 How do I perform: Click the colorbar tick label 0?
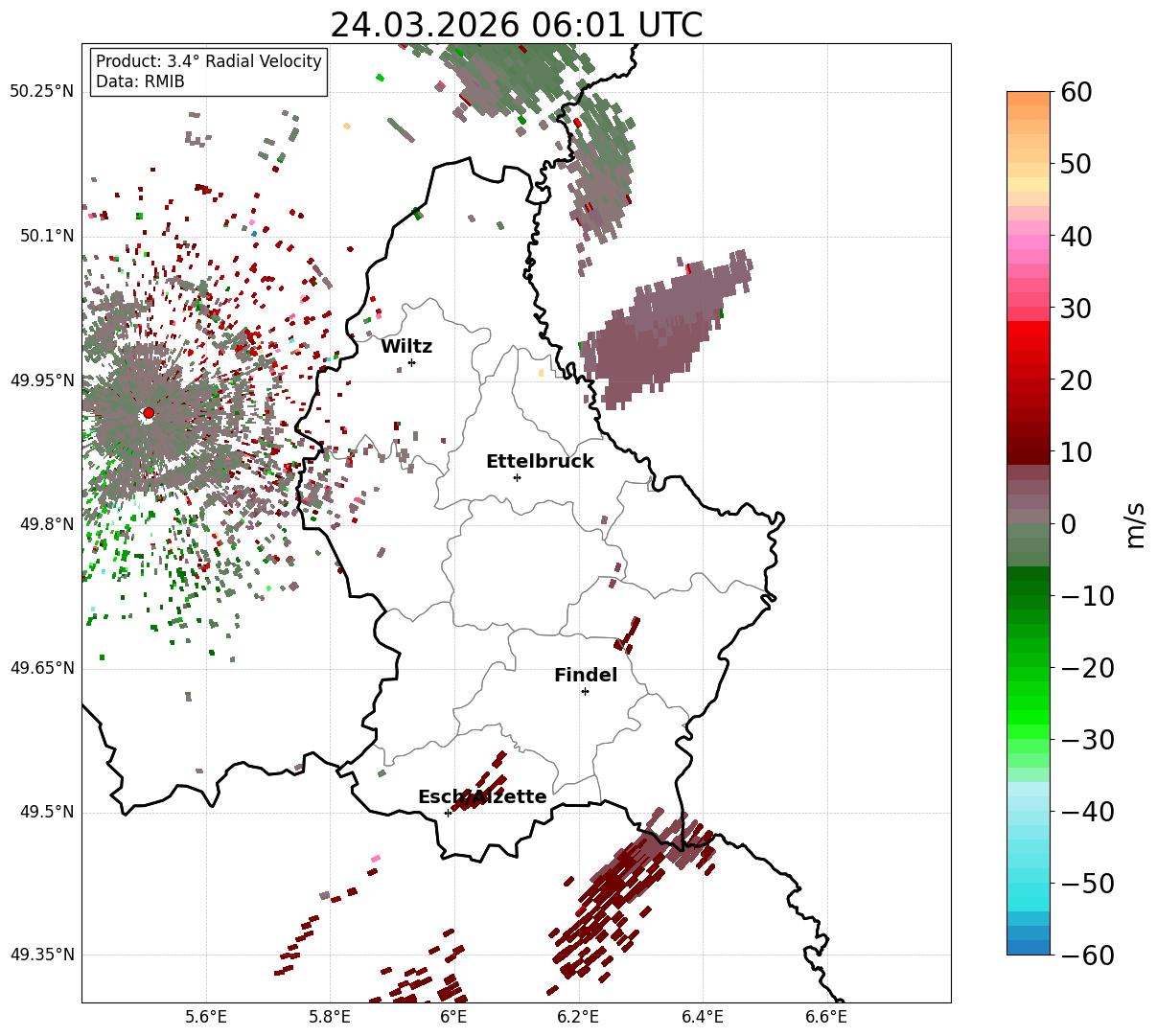[x=1067, y=523]
